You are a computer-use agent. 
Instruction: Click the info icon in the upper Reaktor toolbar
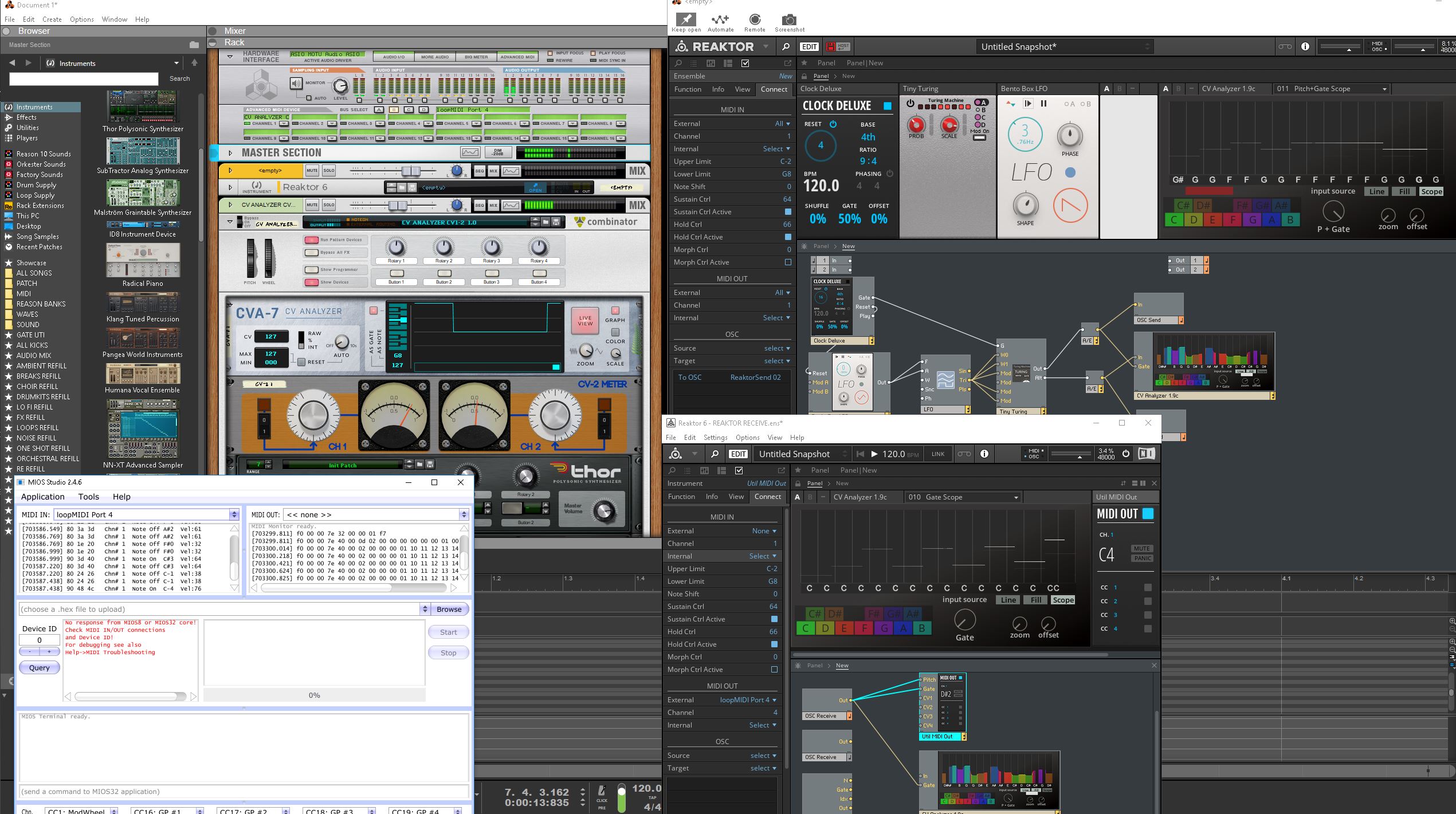pos(1305,46)
